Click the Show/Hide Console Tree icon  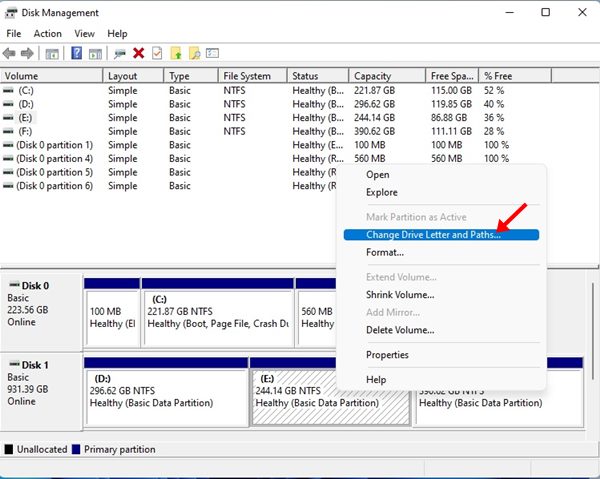tap(52, 53)
